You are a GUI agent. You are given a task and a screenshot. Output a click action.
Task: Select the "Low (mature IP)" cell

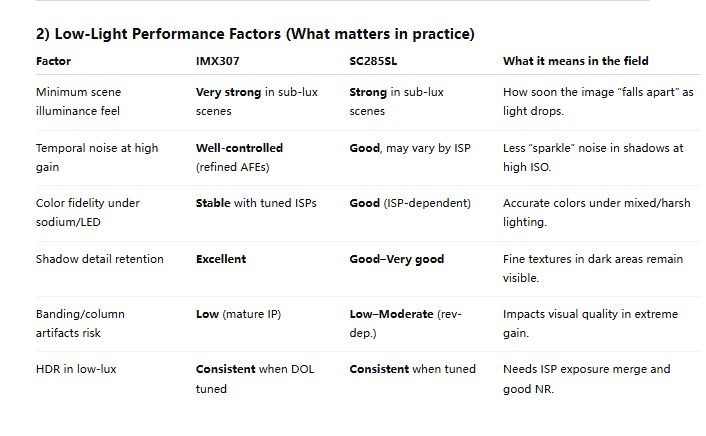pyautogui.click(x=239, y=314)
